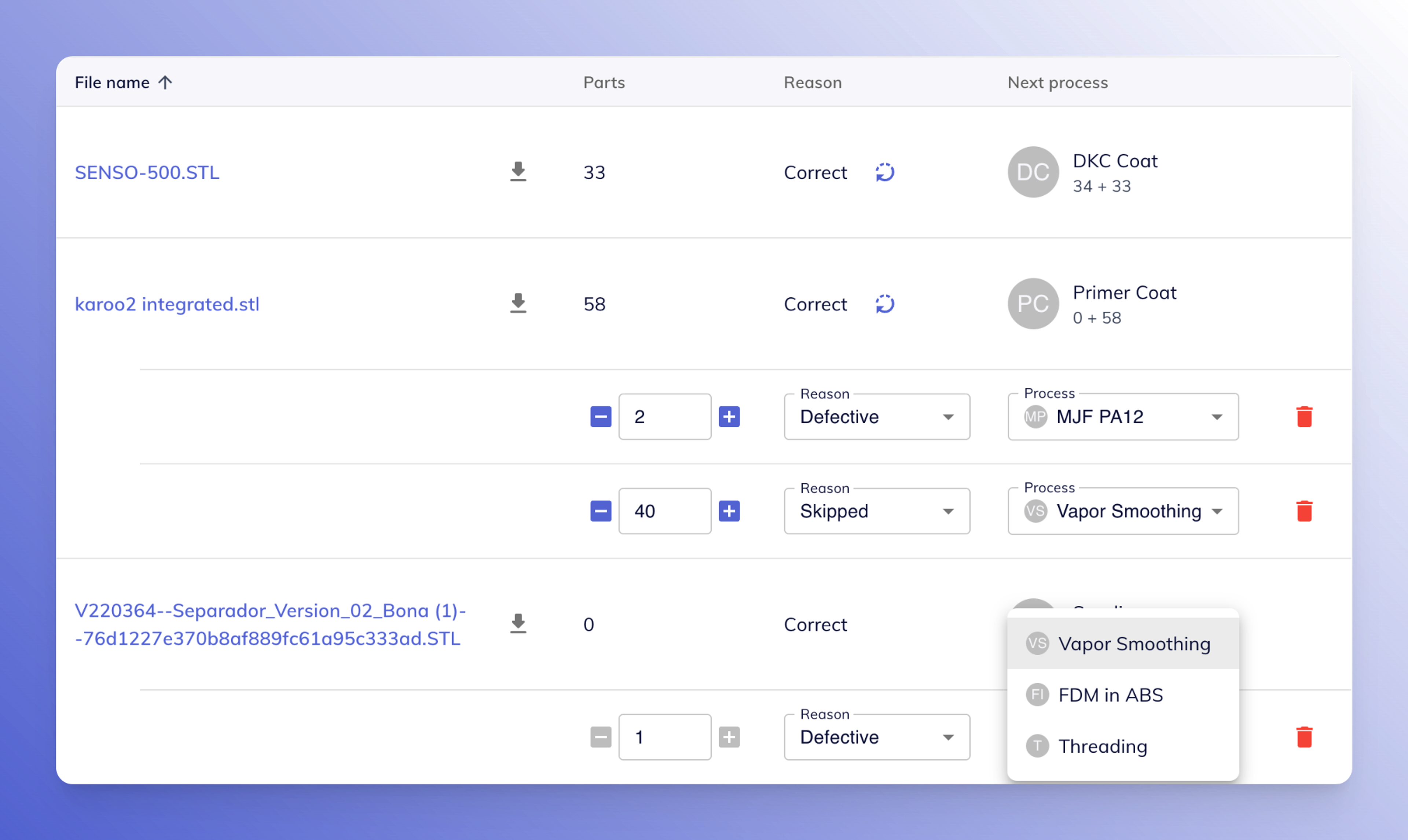1408x840 pixels.
Task: Increase parts count from 2
Action: pyautogui.click(x=729, y=417)
